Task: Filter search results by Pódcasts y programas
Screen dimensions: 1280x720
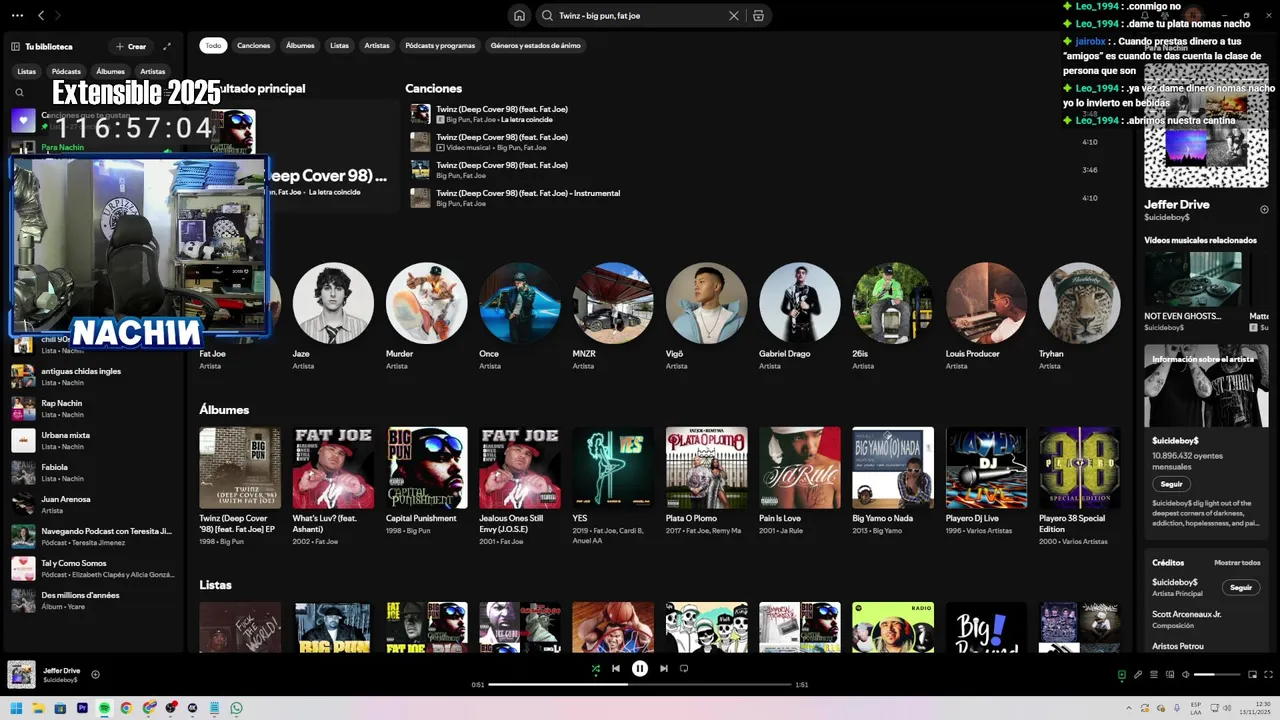Action: tap(440, 45)
